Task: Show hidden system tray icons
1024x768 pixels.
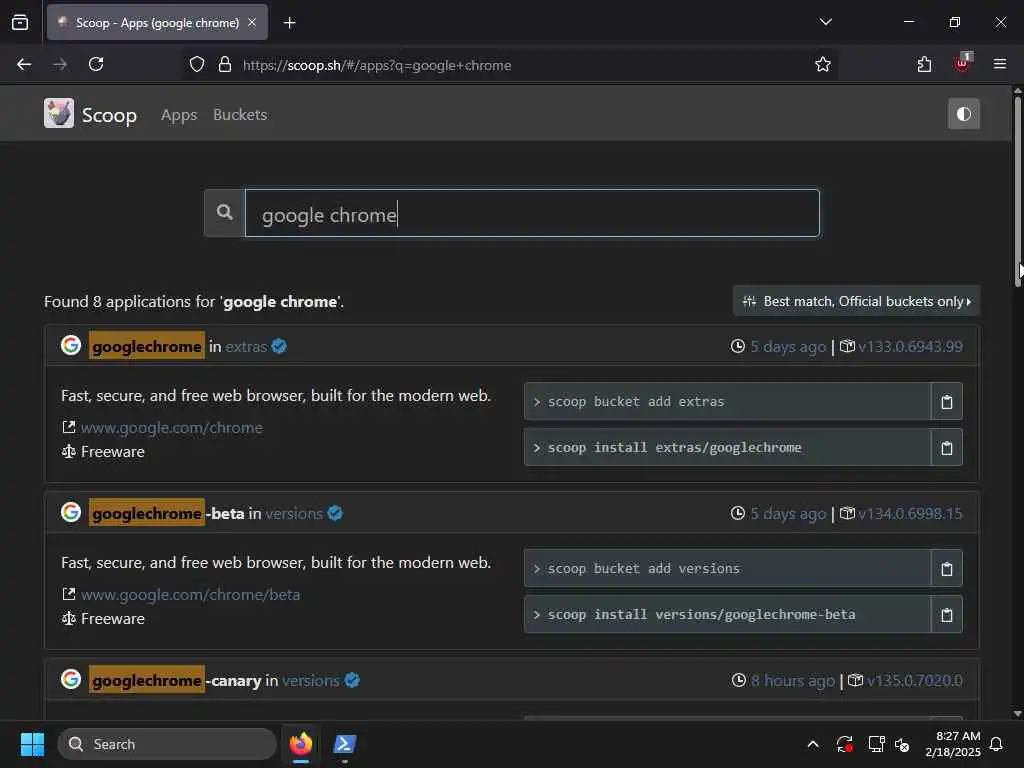Action: click(812, 744)
